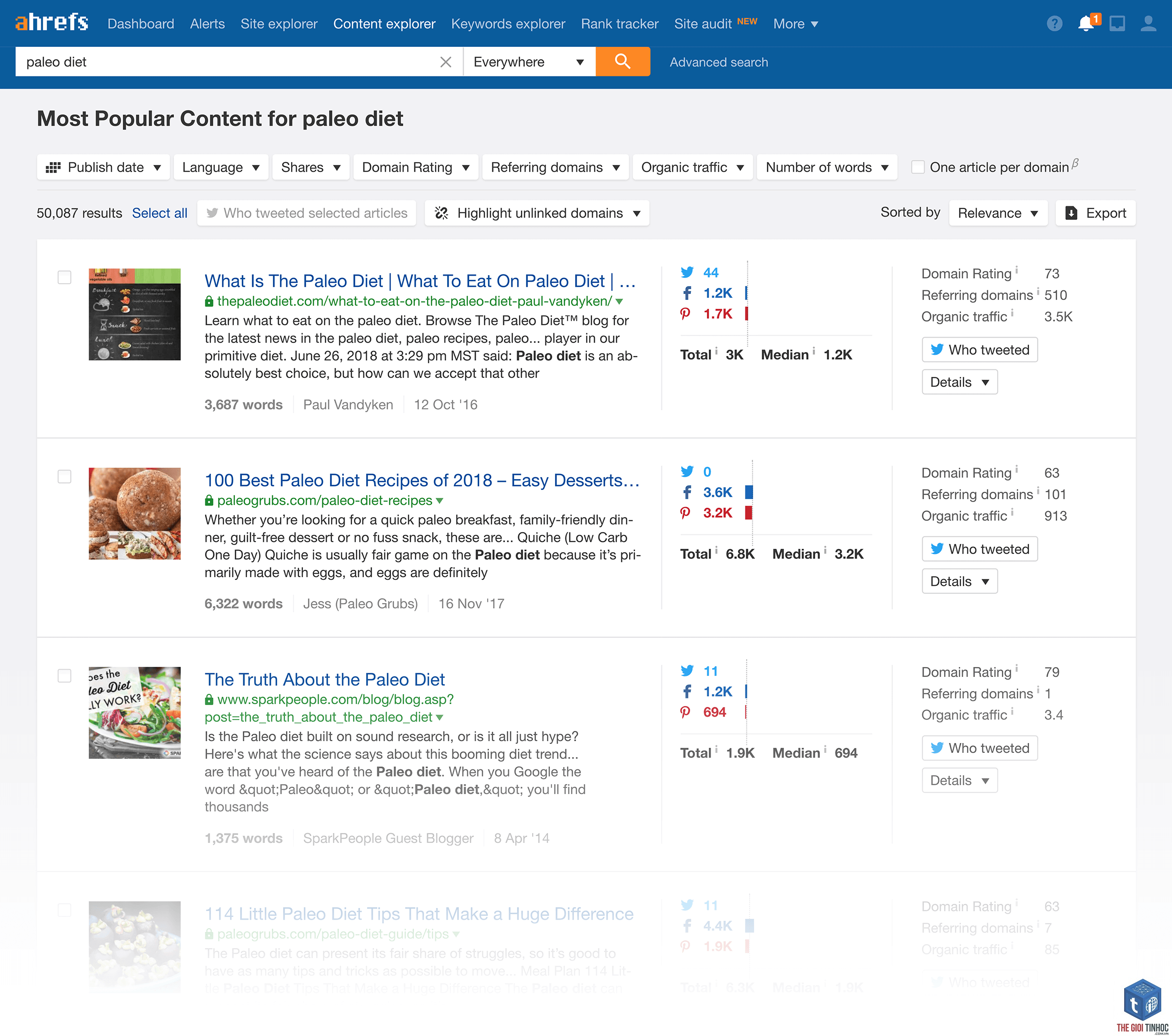Screen dimensions: 1172x1036
Task: Open the salad thumbnail for sparkpeople article
Action: pos(135,713)
